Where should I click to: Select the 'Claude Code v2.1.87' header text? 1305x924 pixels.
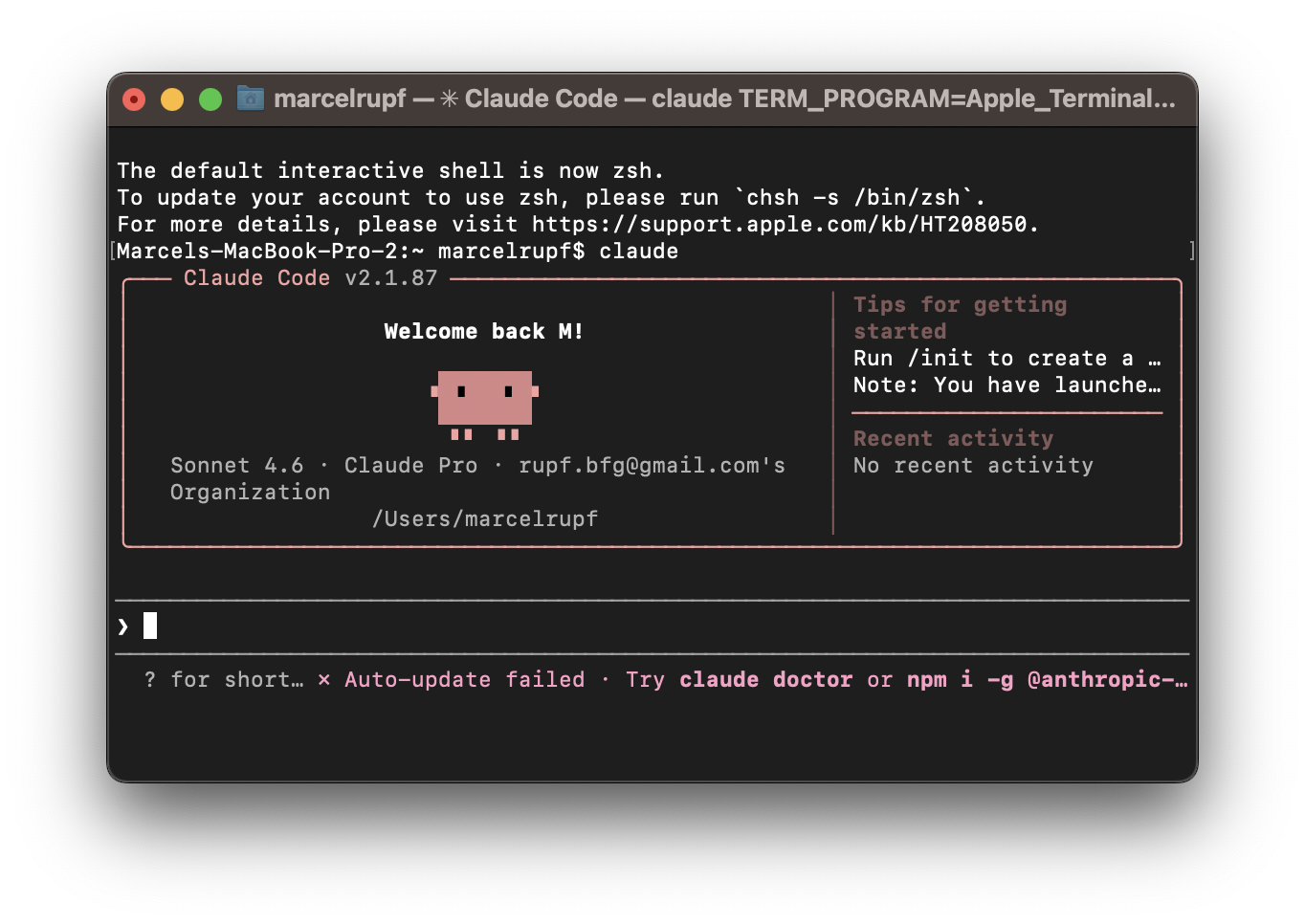(310, 278)
